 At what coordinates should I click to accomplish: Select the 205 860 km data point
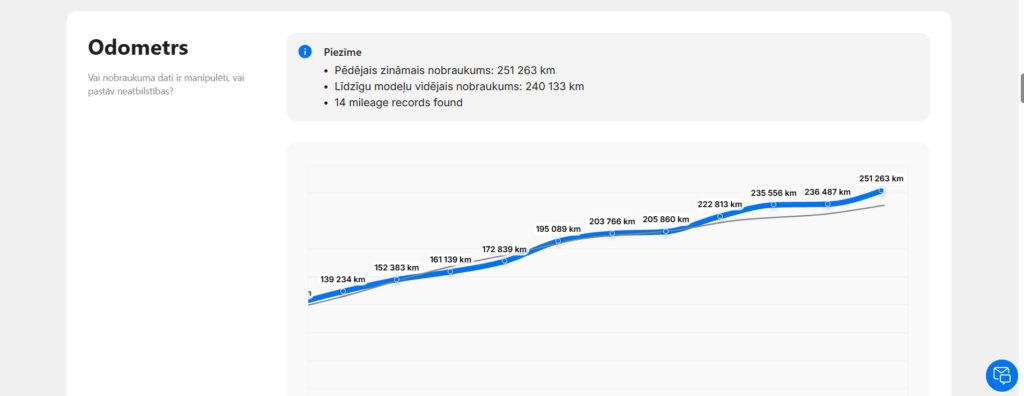(x=665, y=231)
